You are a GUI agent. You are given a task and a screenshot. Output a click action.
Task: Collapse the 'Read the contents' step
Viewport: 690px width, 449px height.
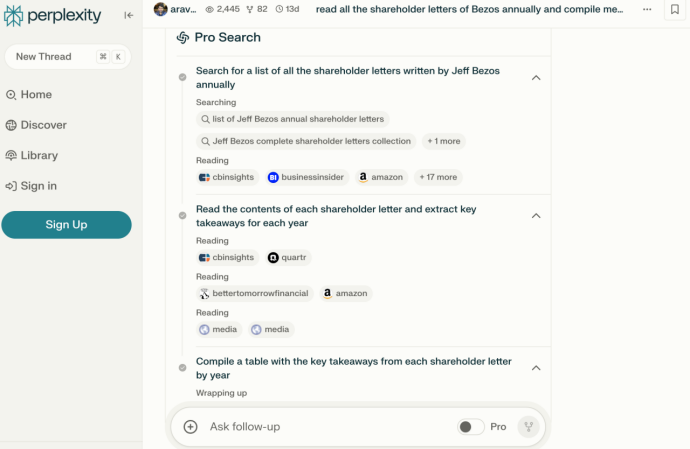536,216
